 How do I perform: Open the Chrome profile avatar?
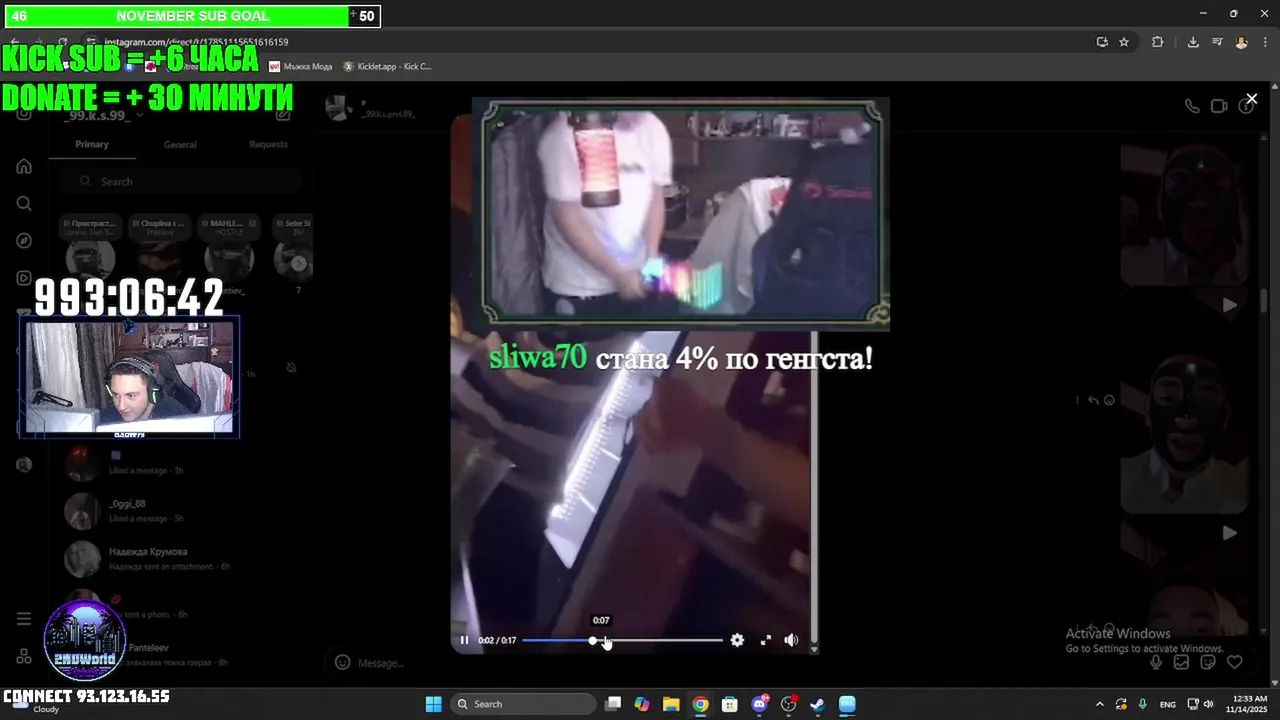click(x=1241, y=42)
